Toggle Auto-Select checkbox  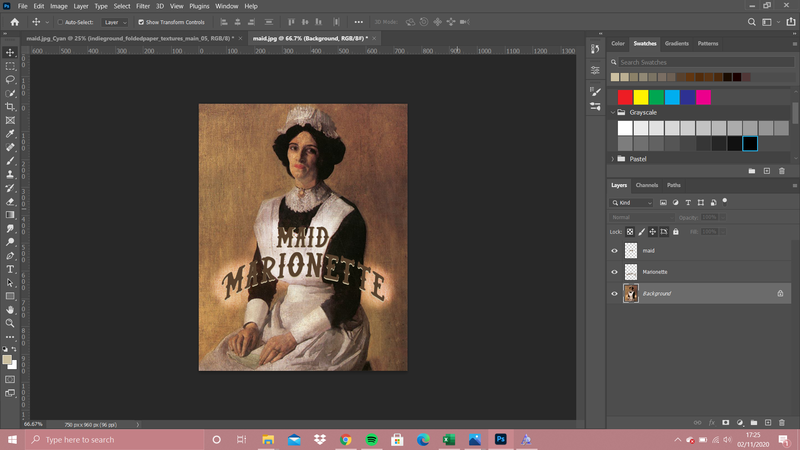(60, 22)
